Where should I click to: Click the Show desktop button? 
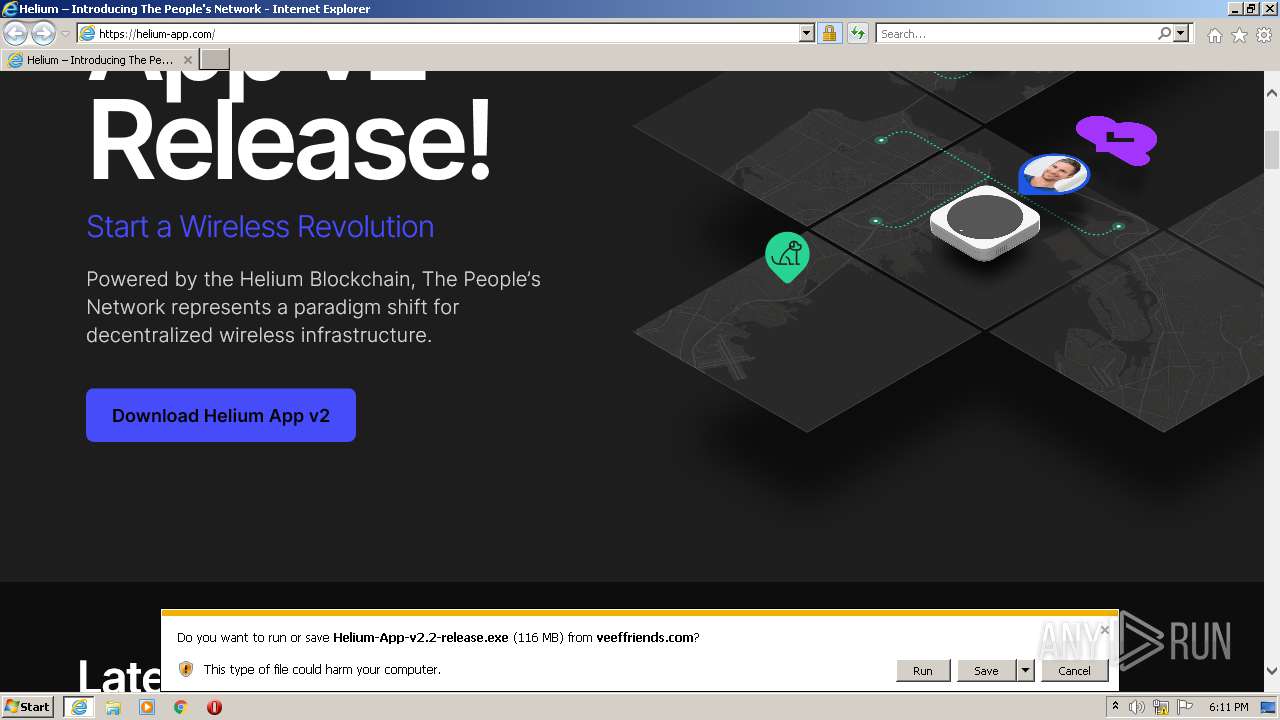tap(1270, 707)
